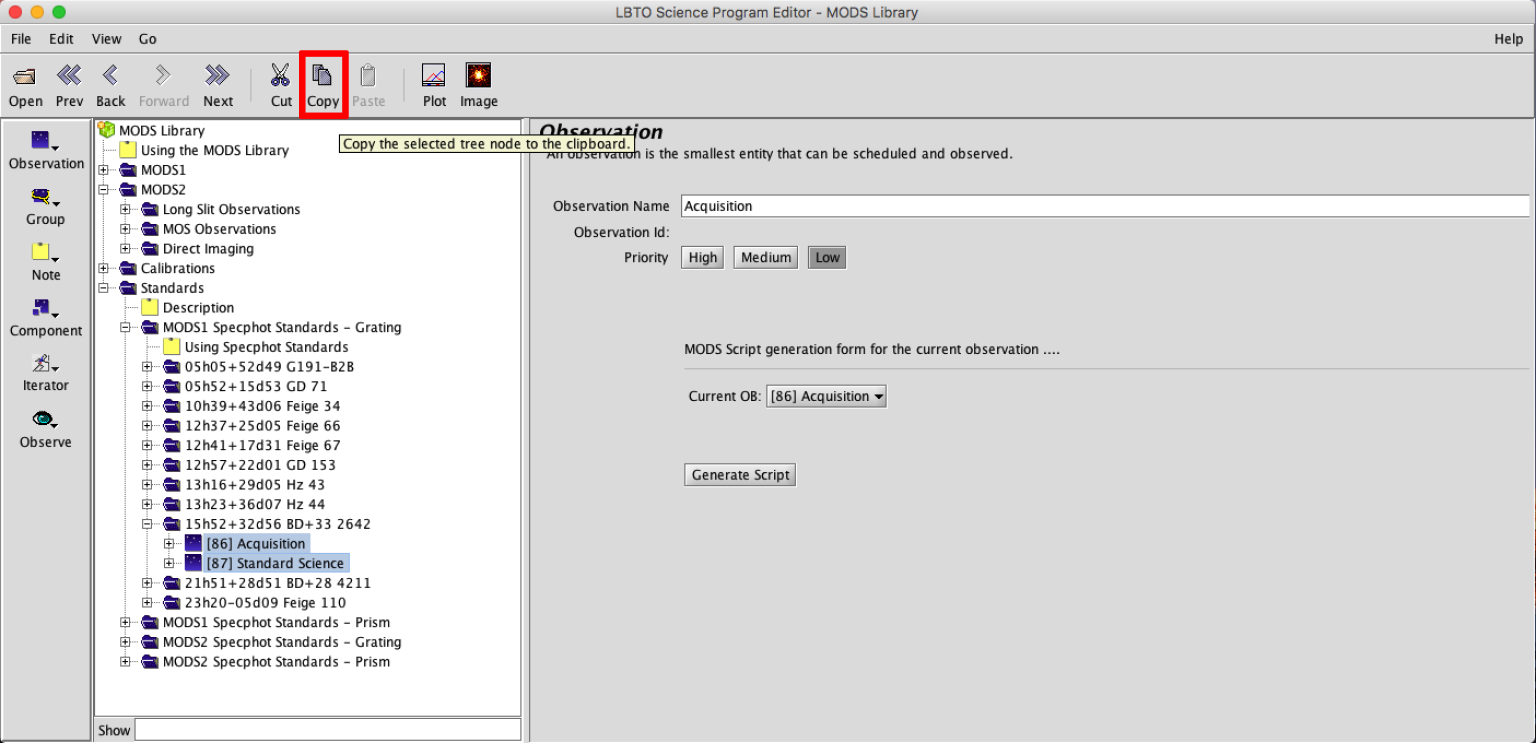Select 23h20-05d09 Feige 110 row
Screen dimensions: 1536x743
pyautogui.click(x=265, y=603)
